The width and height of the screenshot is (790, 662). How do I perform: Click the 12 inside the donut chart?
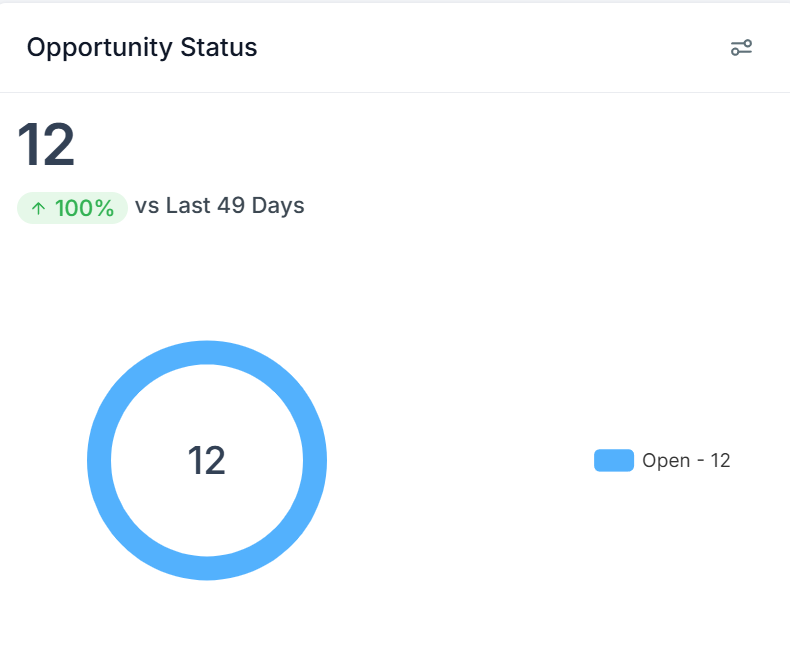(x=207, y=460)
